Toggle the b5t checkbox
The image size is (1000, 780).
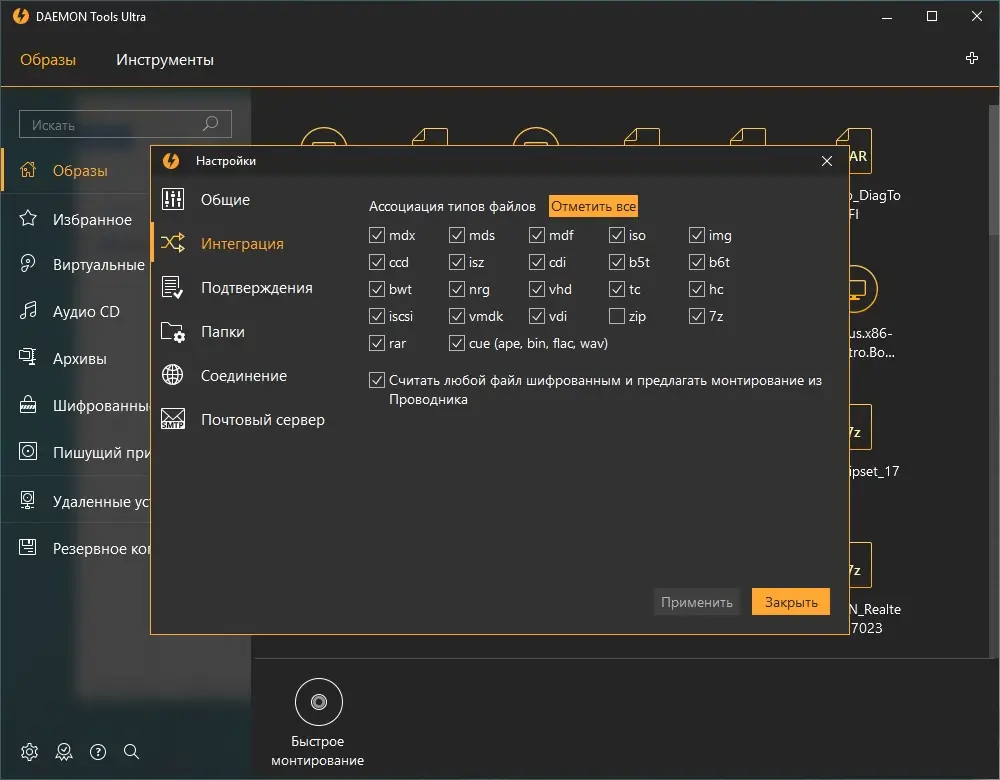click(617, 262)
